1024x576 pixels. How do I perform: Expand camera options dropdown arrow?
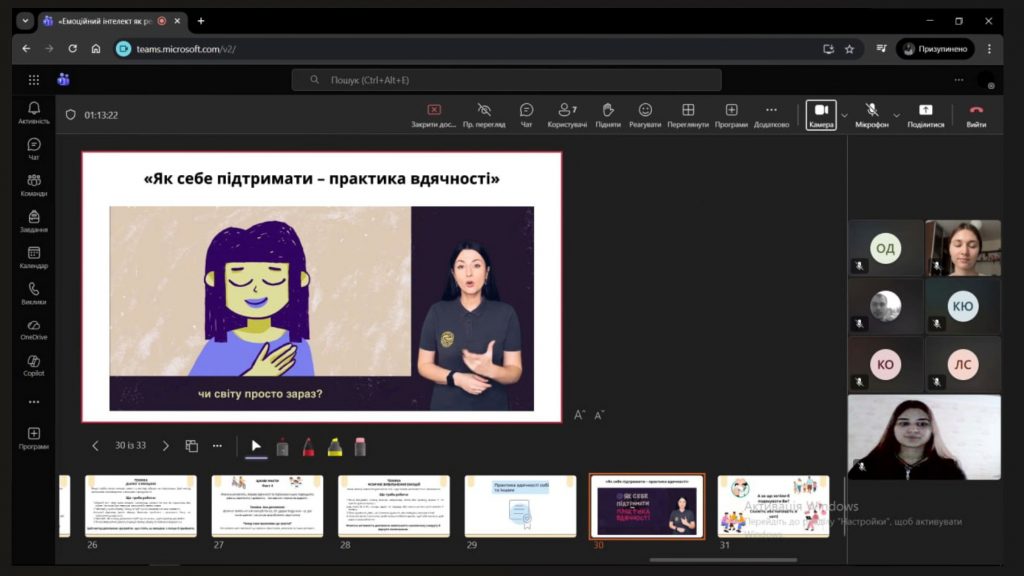click(x=844, y=114)
